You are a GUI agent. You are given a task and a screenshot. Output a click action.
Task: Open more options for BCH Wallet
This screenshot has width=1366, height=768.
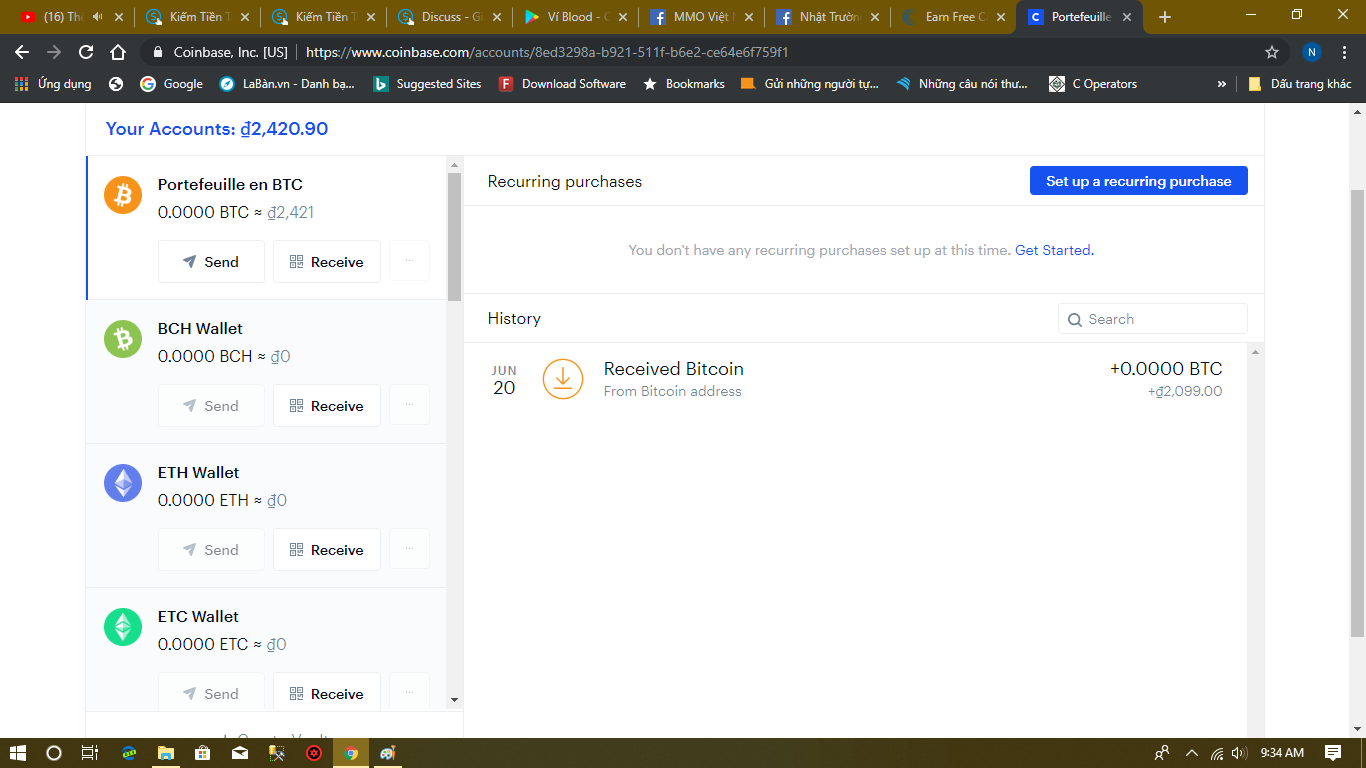point(409,405)
